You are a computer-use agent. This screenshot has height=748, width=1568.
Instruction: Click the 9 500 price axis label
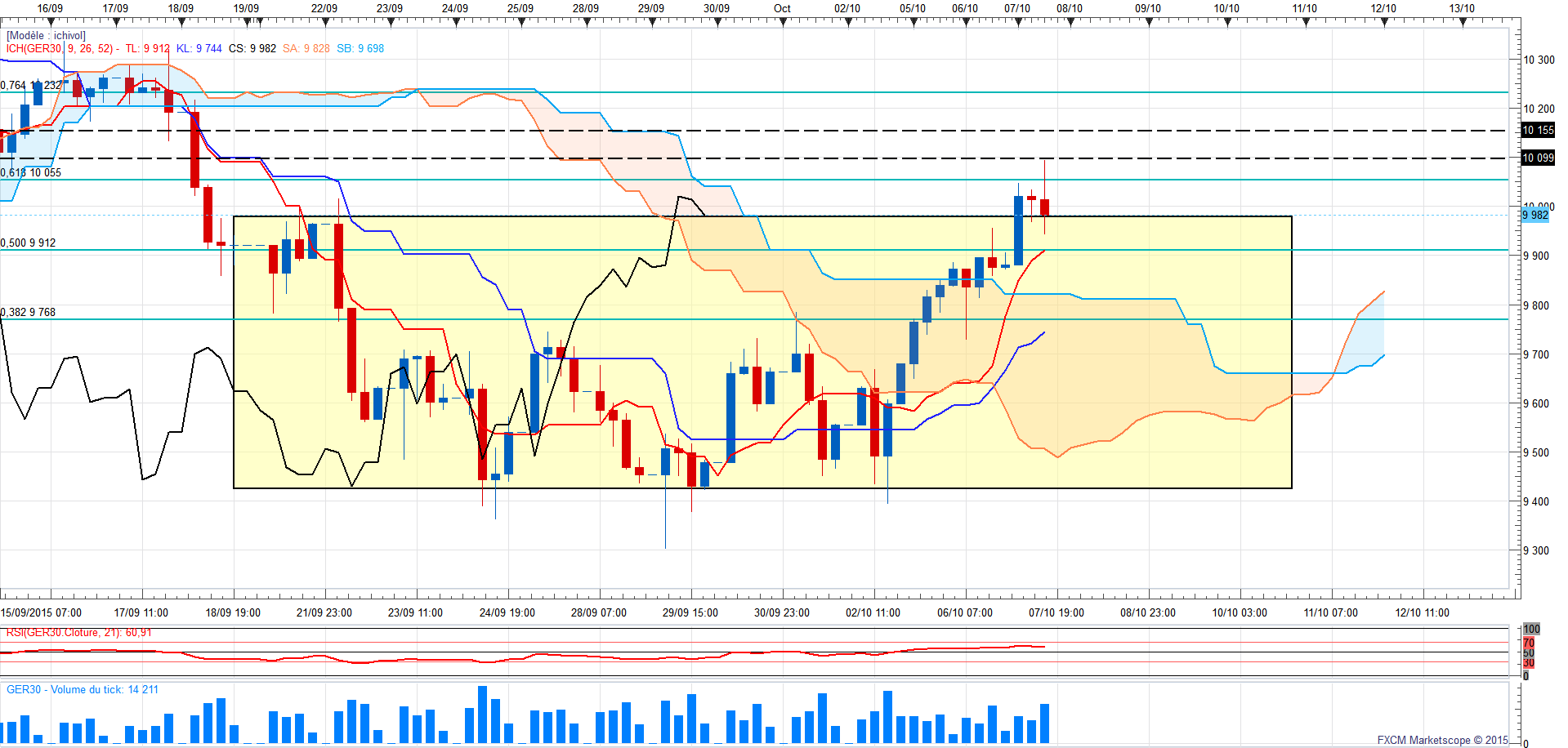1536,452
